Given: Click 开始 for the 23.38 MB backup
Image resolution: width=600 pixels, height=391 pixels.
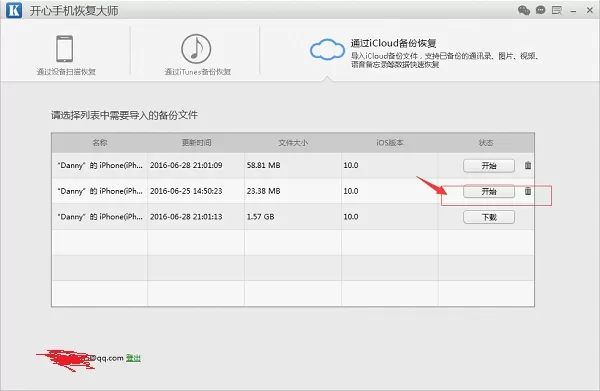Looking at the screenshot, I should [x=489, y=191].
